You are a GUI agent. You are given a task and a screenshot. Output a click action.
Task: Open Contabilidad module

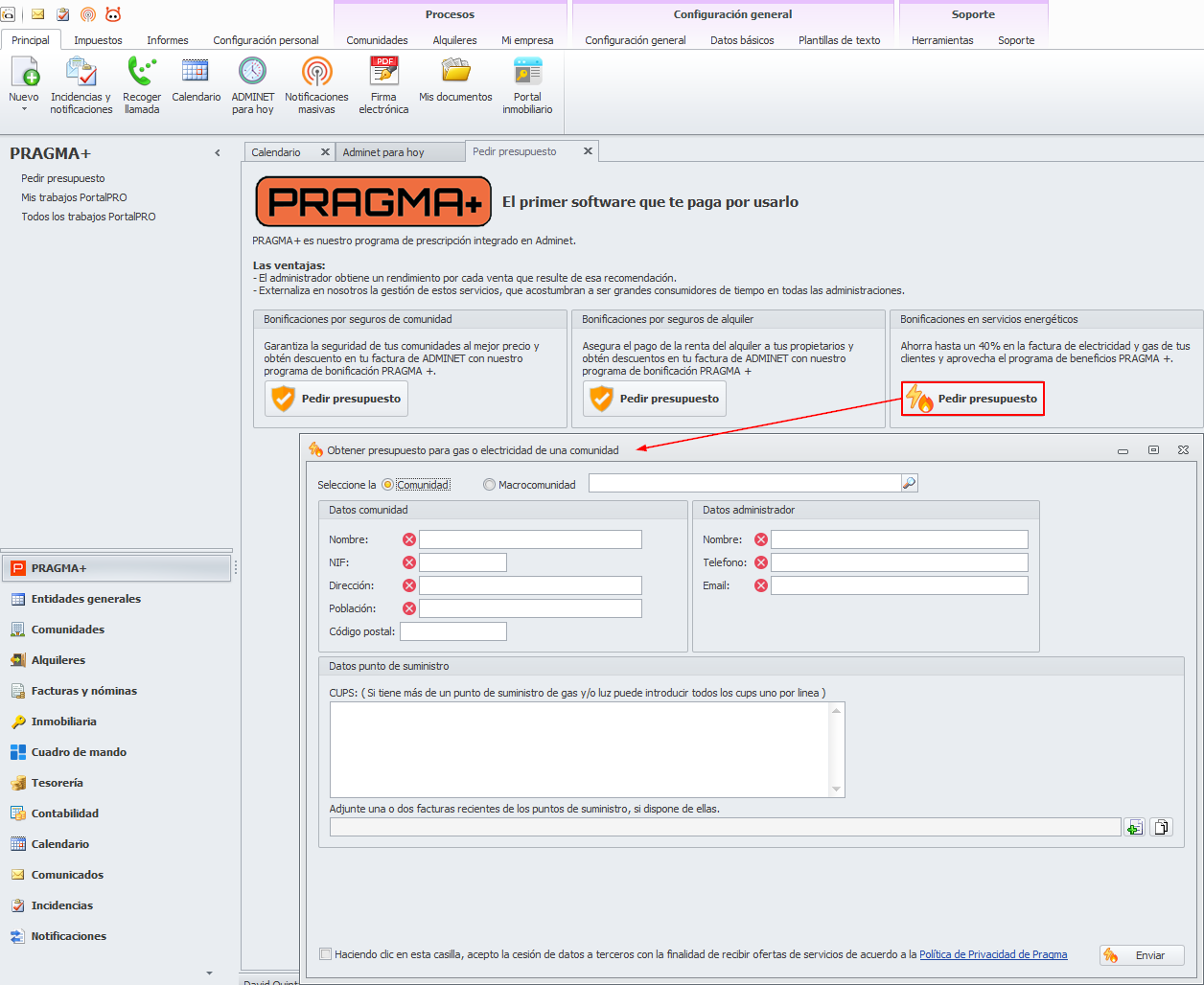point(116,813)
